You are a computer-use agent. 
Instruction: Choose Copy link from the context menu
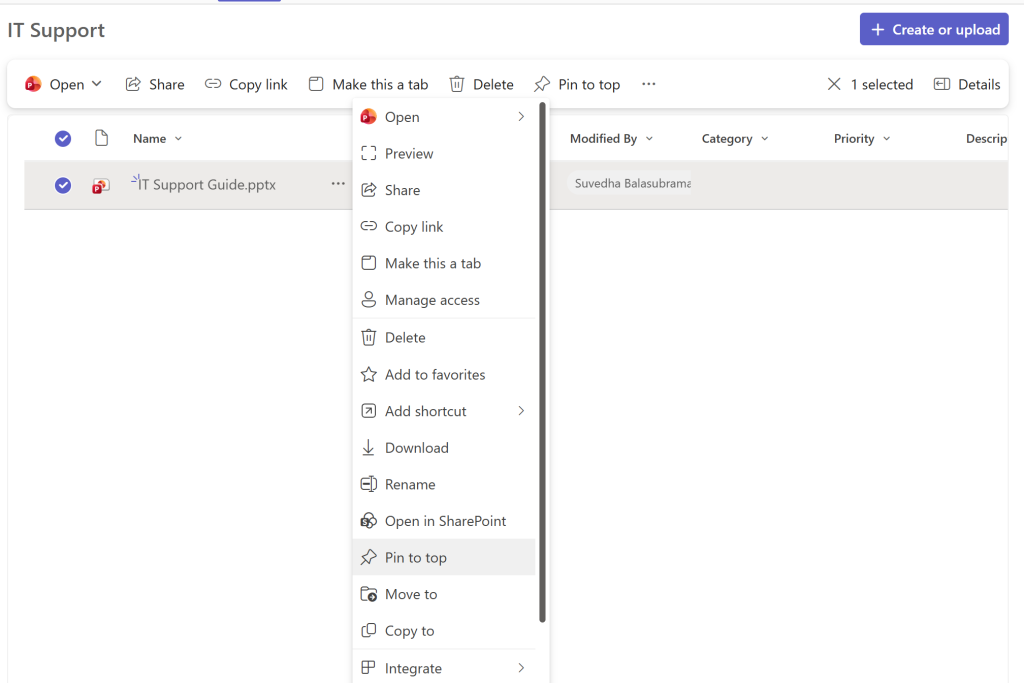(x=444, y=227)
